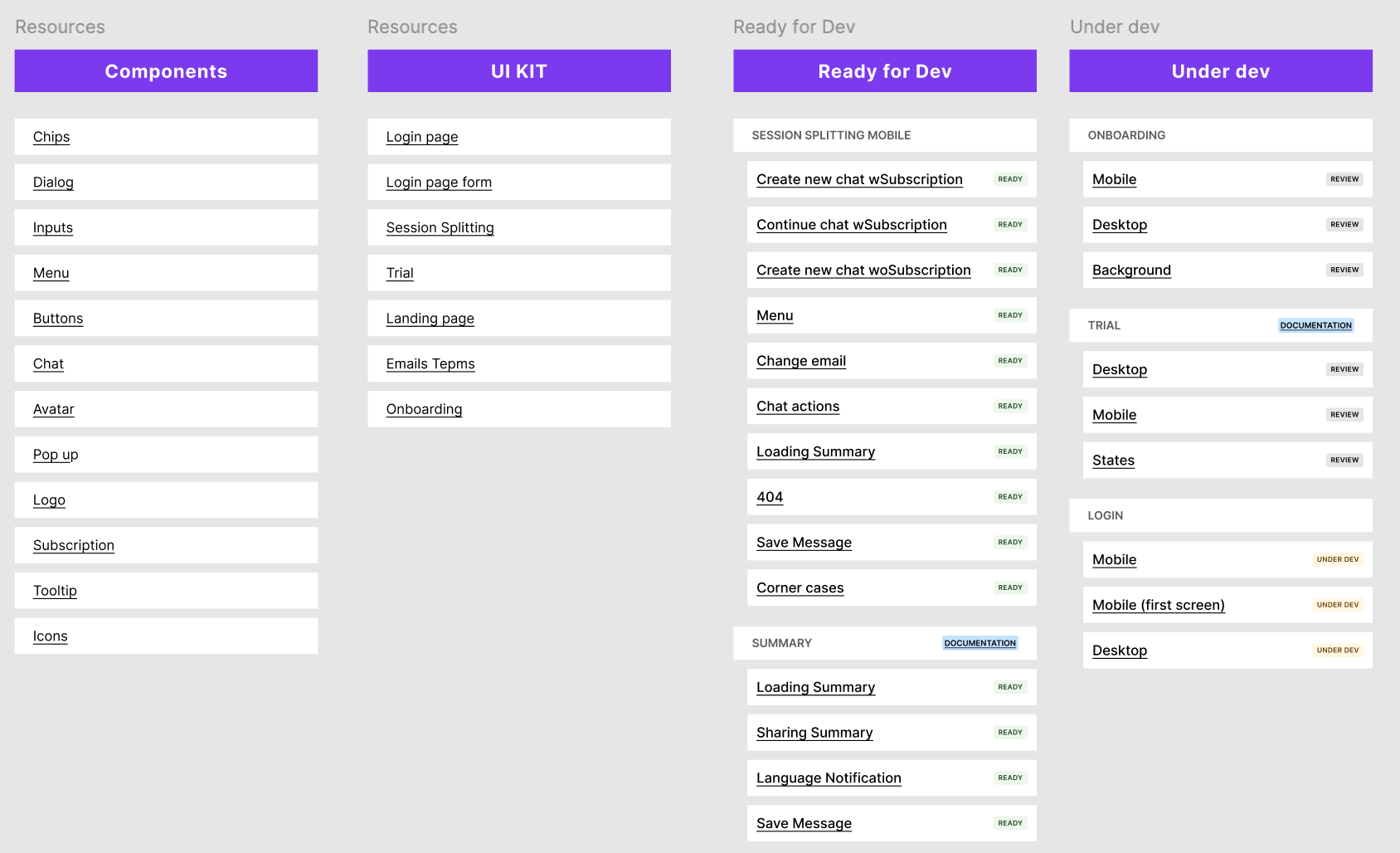The height and width of the screenshot is (853, 1400).
Task: Open the Corner cases link
Action: (800, 588)
